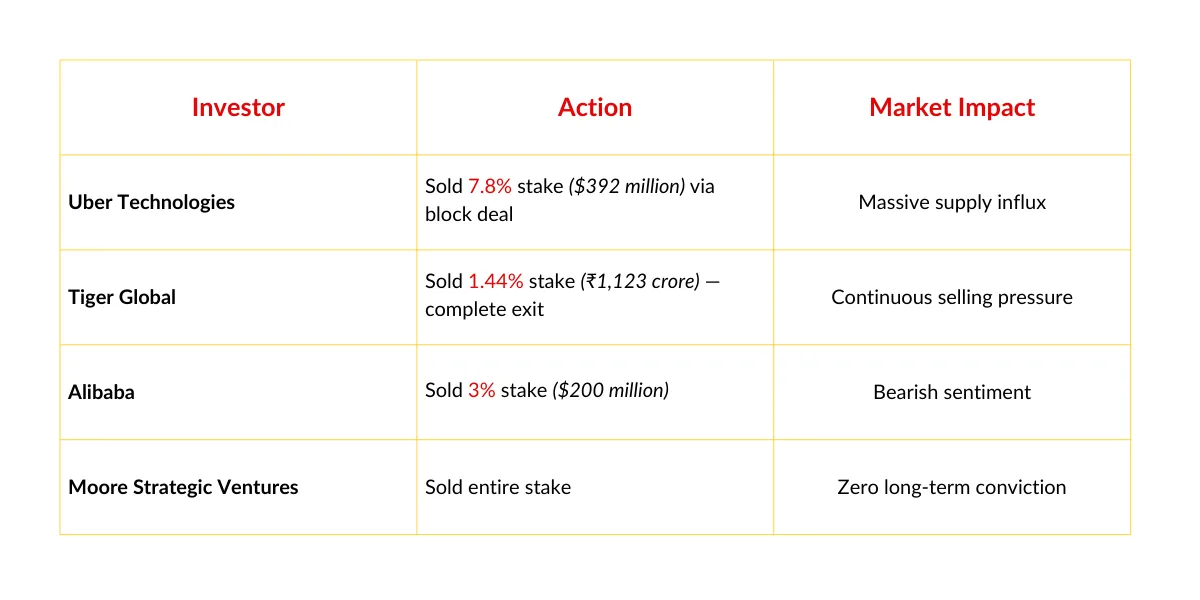The image size is (1200, 600).
Task: Click the Continuous selling pressure text
Action: click(952, 297)
